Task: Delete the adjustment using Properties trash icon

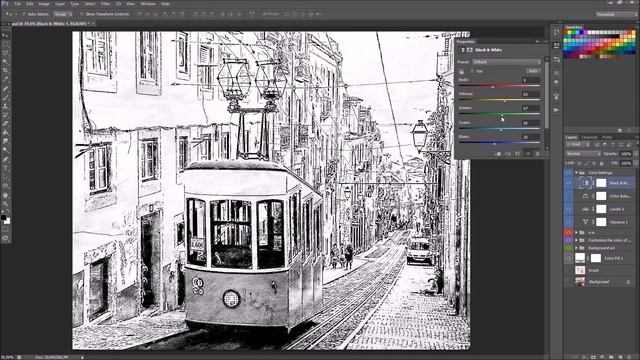Action: (x=538, y=154)
